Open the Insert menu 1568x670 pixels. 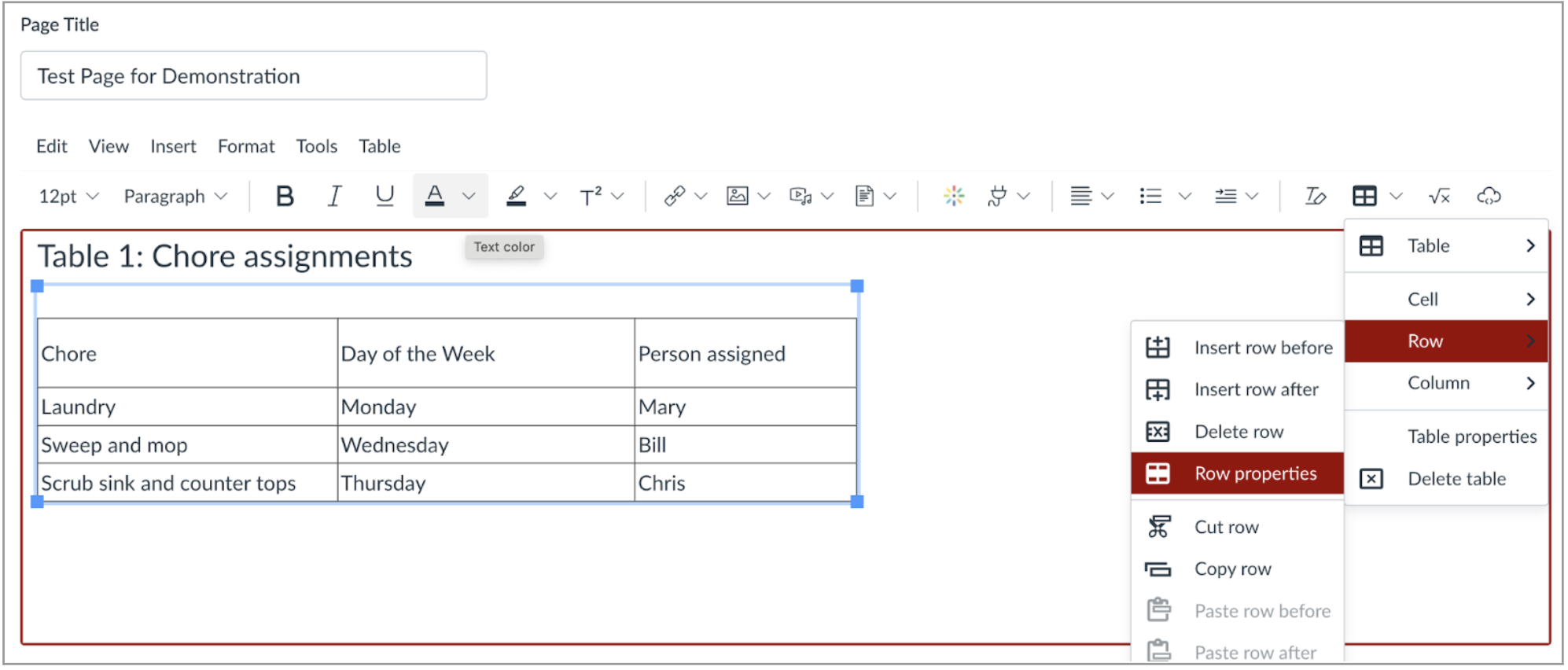(173, 146)
